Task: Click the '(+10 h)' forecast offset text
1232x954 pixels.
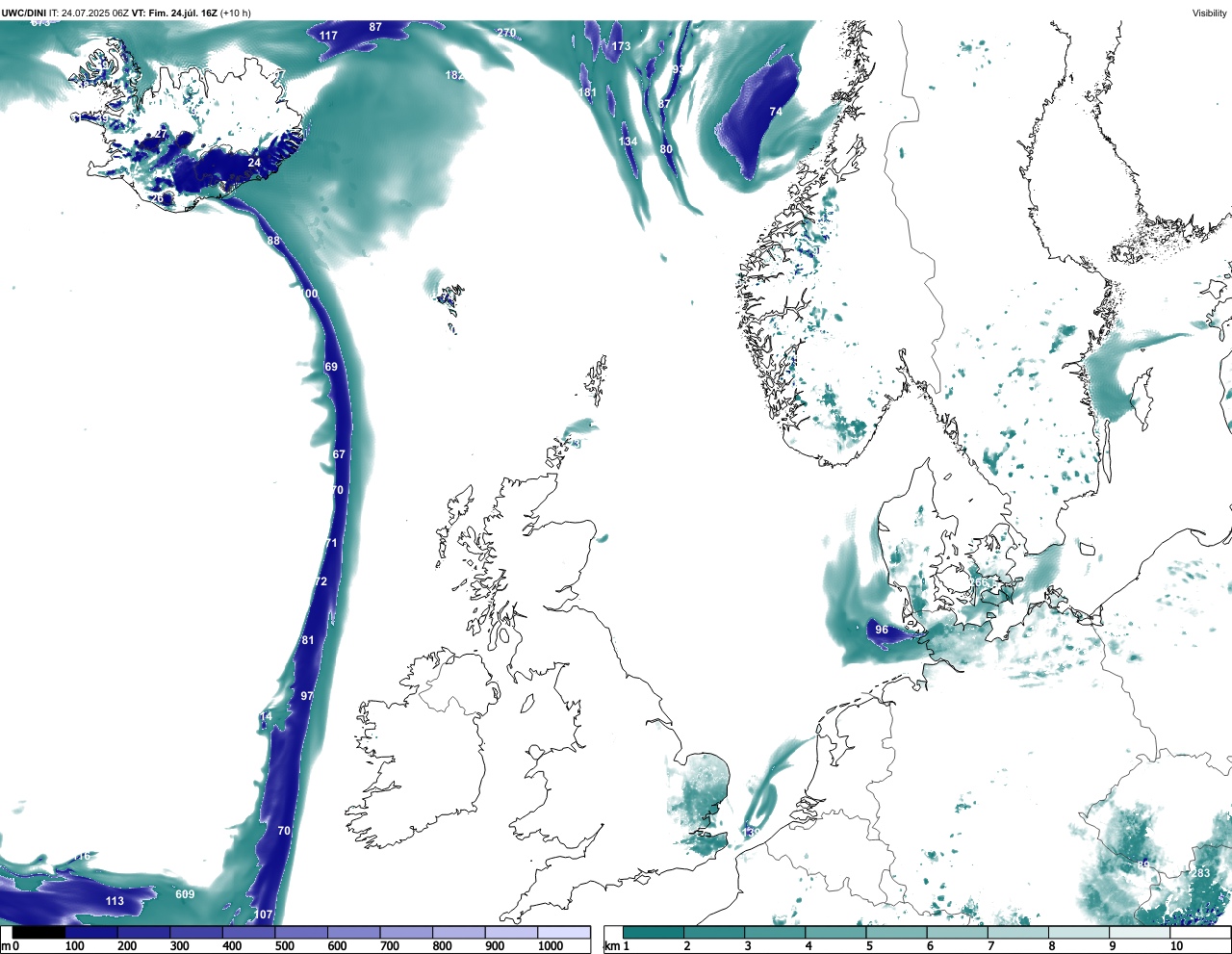Action: click(x=235, y=13)
